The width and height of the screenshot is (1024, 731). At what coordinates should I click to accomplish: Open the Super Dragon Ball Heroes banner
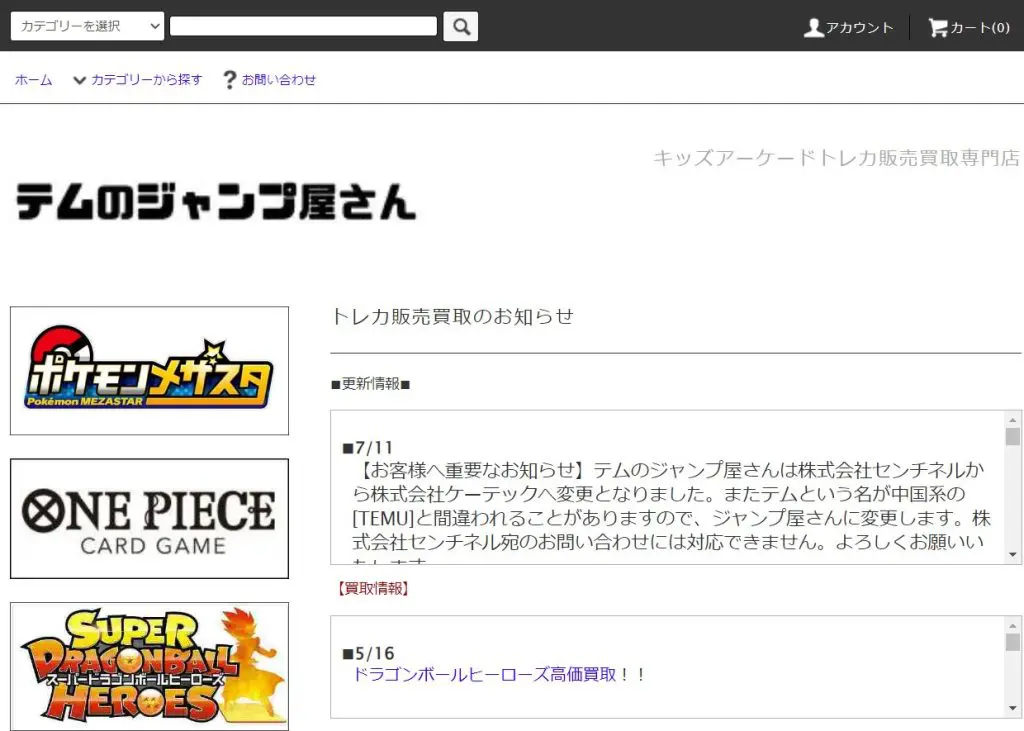(x=150, y=666)
